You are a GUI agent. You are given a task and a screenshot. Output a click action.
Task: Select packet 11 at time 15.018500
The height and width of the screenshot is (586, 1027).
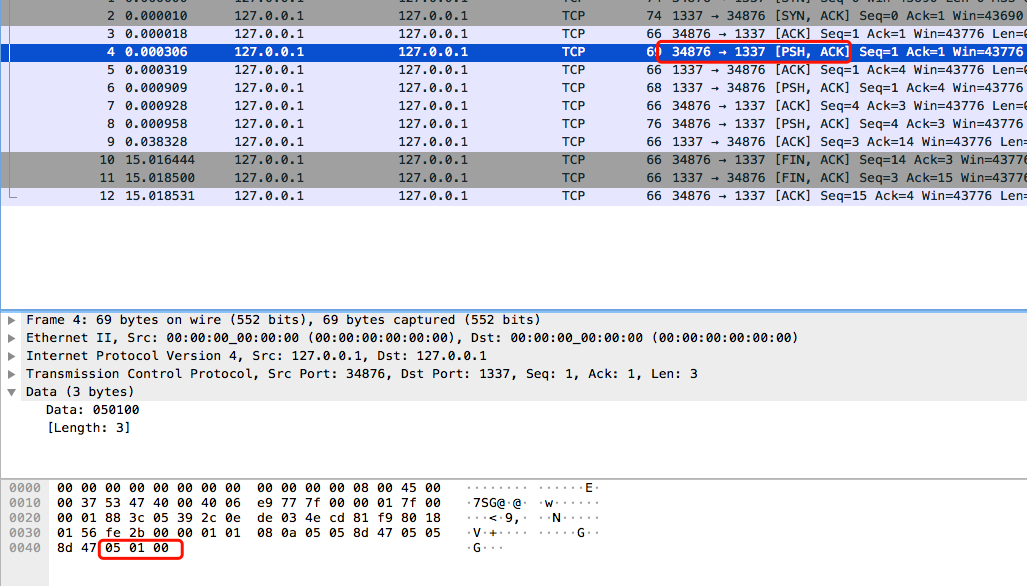(x=514, y=178)
